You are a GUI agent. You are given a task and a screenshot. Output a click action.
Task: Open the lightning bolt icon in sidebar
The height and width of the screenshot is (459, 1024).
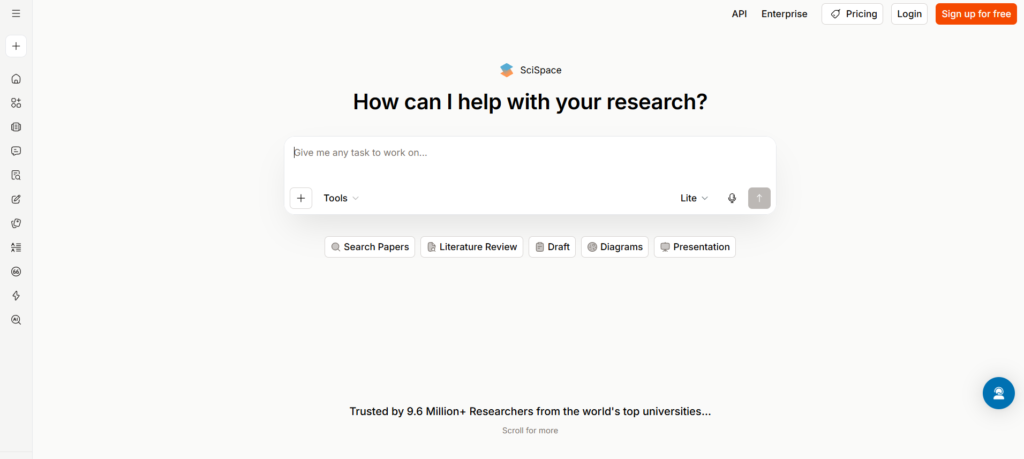(x=16, y=296)
